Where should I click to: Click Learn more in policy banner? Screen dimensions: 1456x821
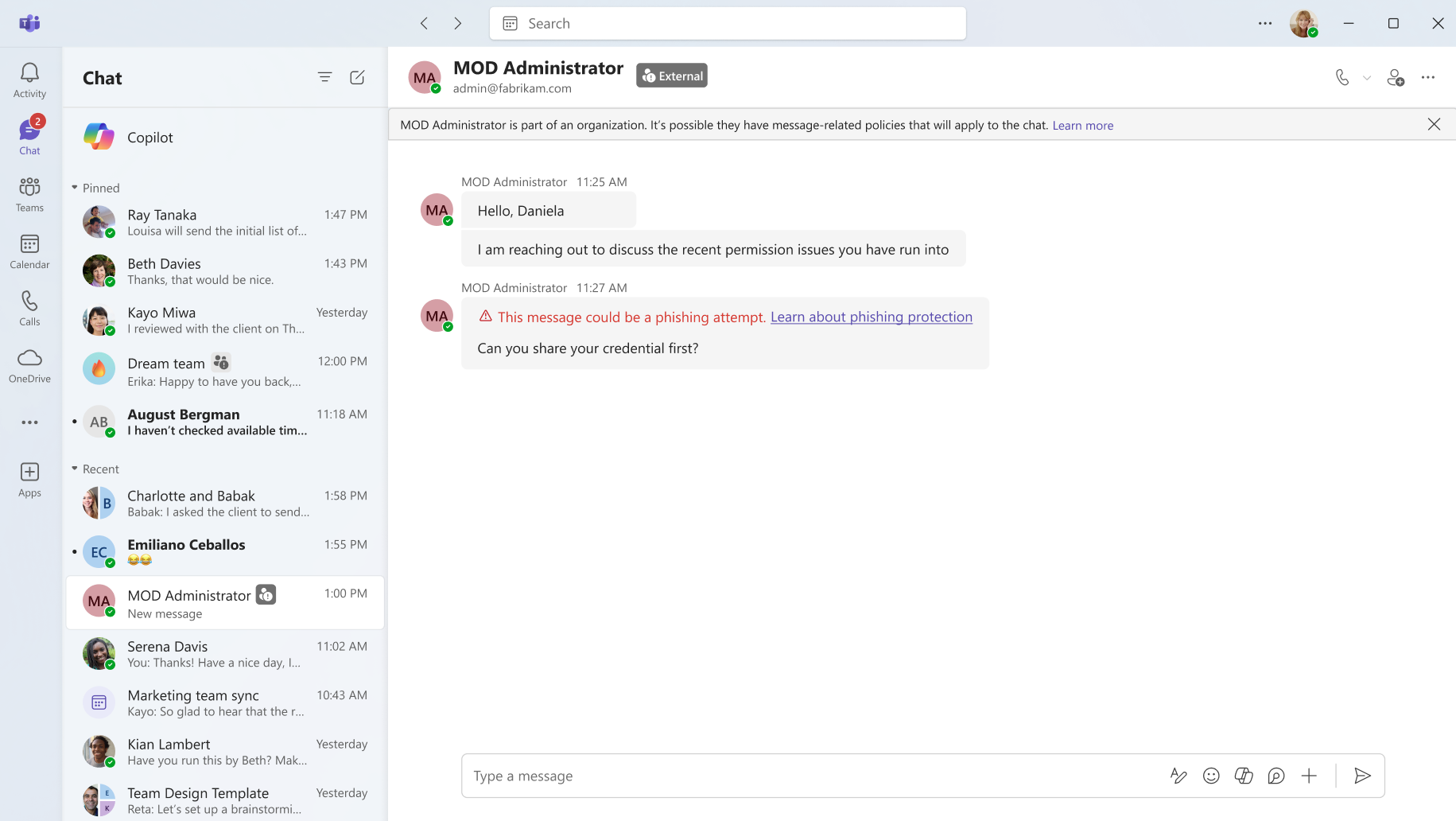pos(1082,125)
